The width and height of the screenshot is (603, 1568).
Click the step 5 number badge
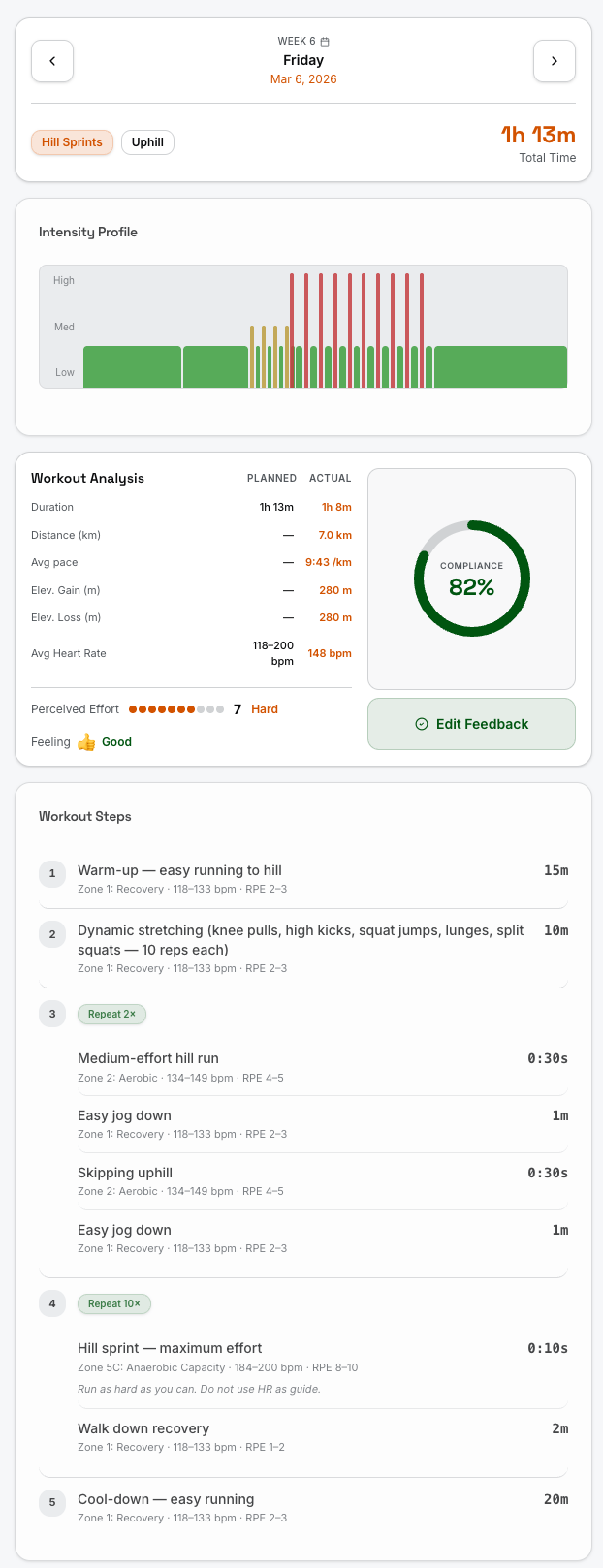point(52,1503)
